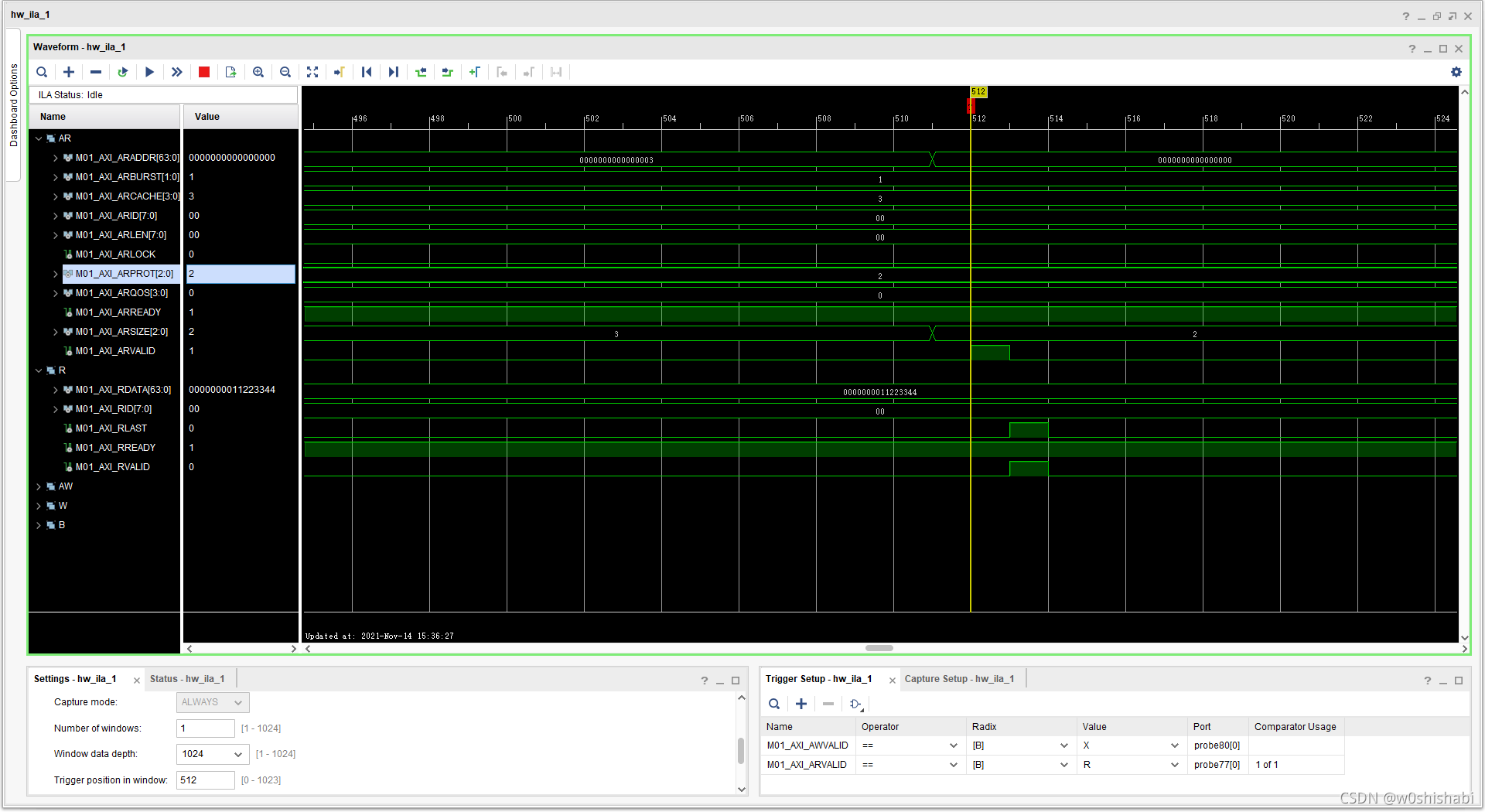Expand the AW signal group

click(39, 486)
